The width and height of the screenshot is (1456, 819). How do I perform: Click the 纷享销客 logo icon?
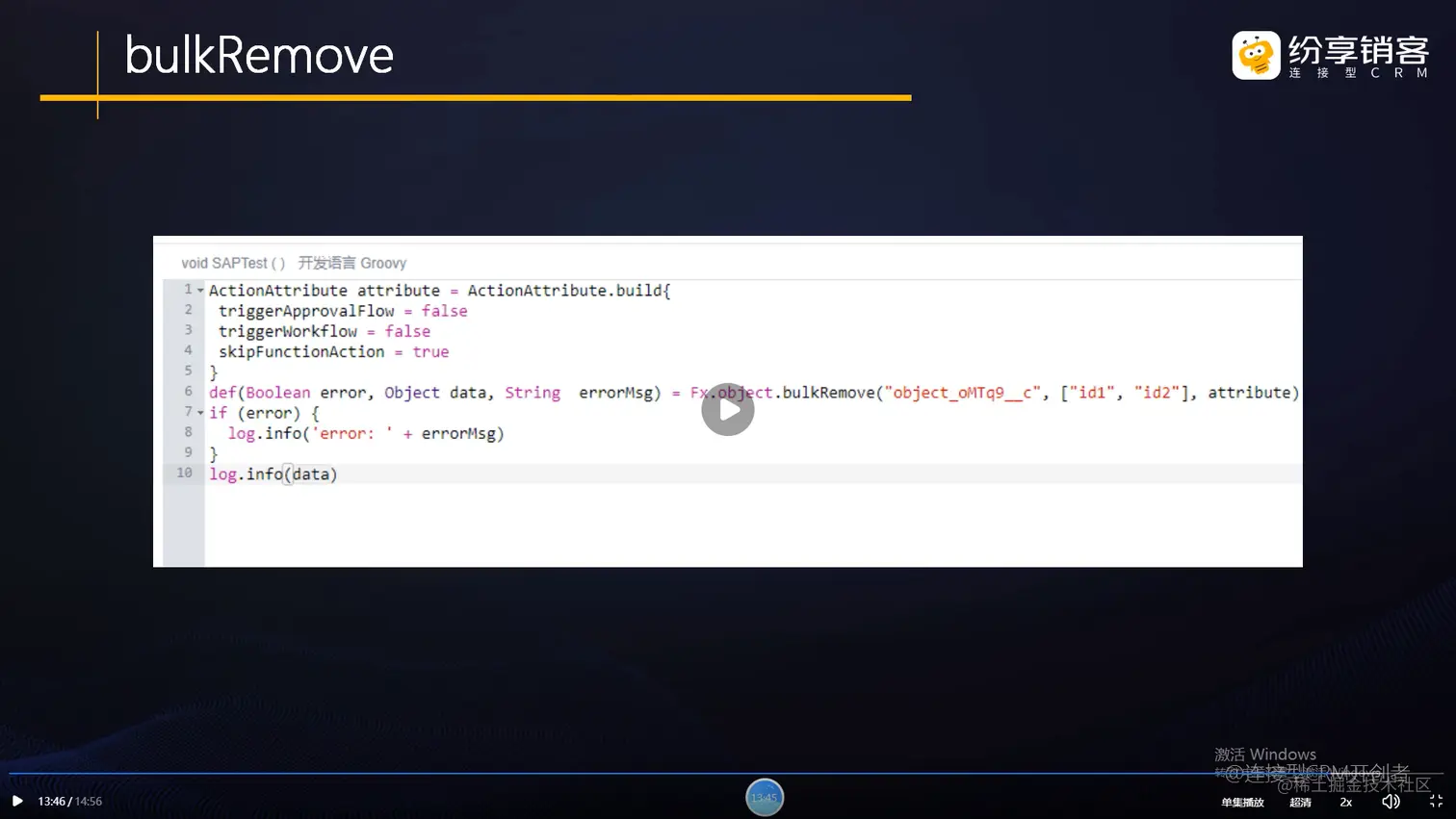1256,55
